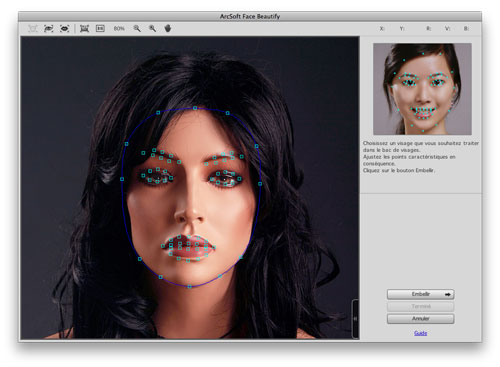Click the ArcSoft Face Beautify window title

tap(250, 16)
